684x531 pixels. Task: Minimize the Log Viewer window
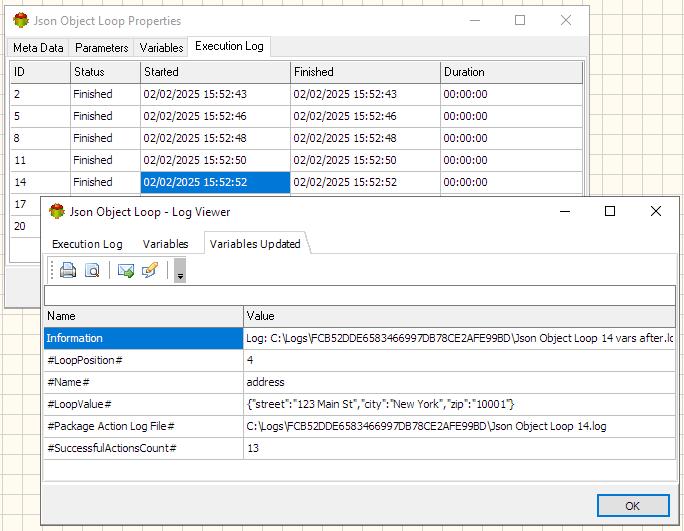coord(565,212)
